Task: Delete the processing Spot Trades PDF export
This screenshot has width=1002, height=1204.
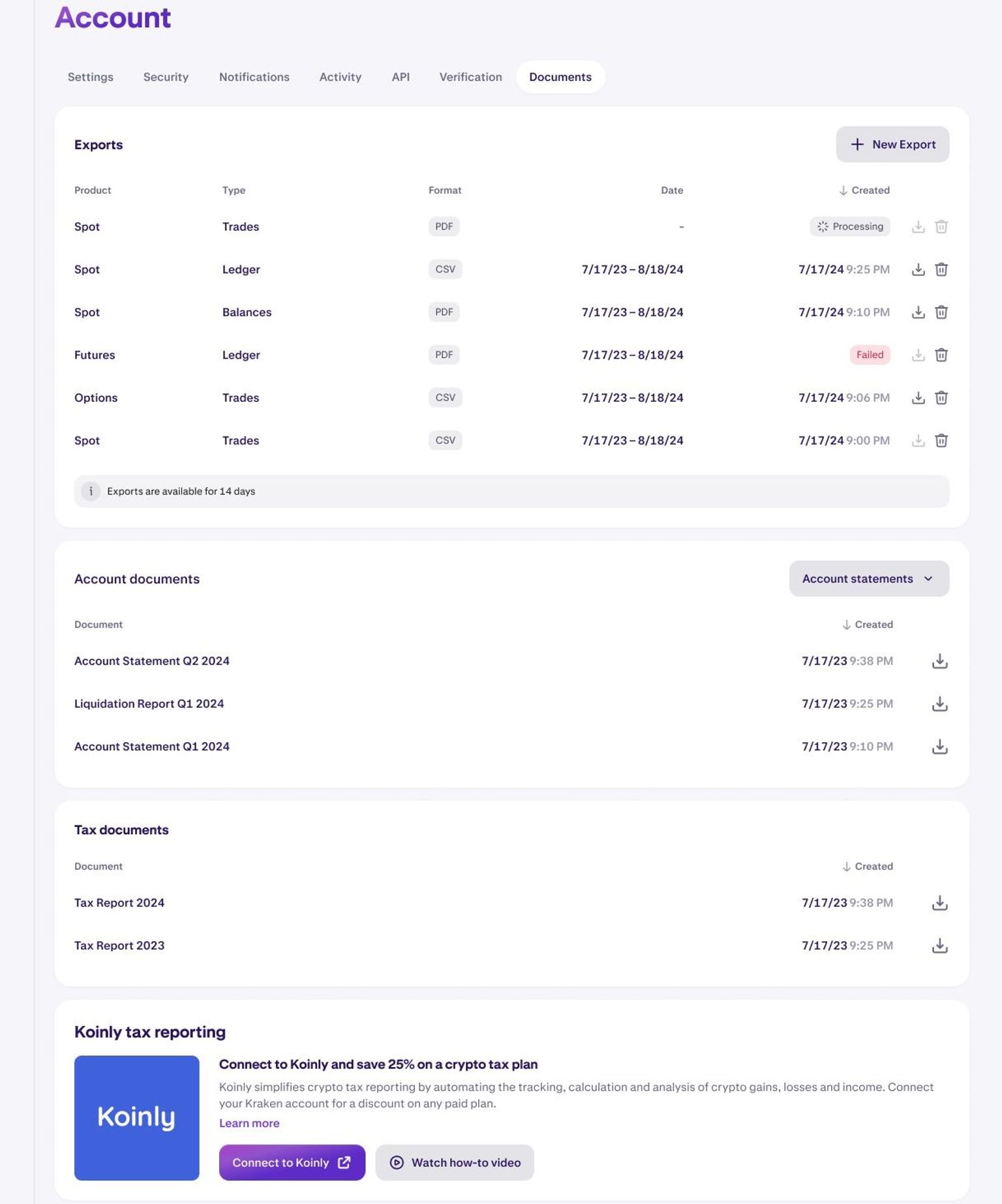Action: click(941, 227)
